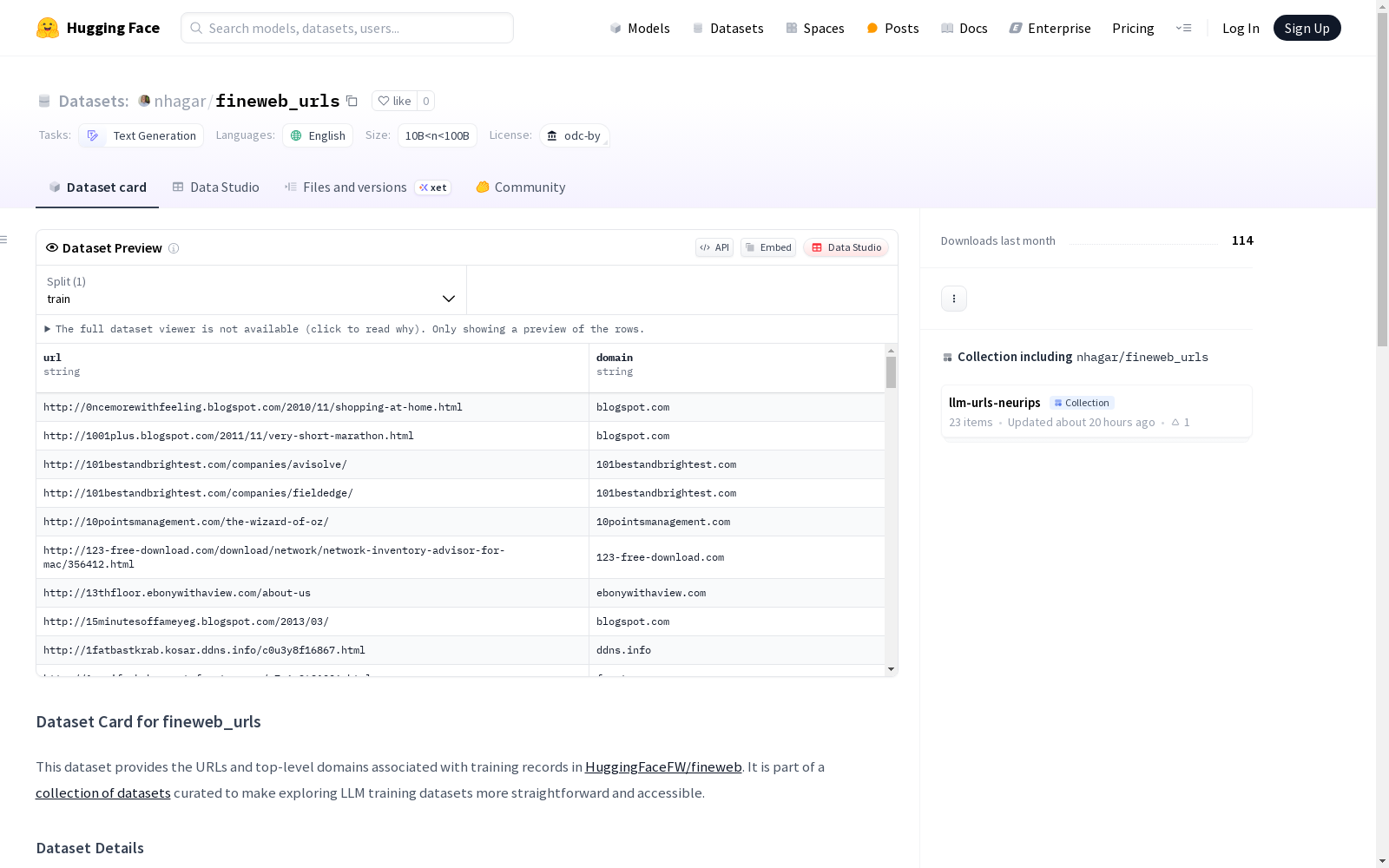Go to the nhagar profile link

(x=180, y=101)
